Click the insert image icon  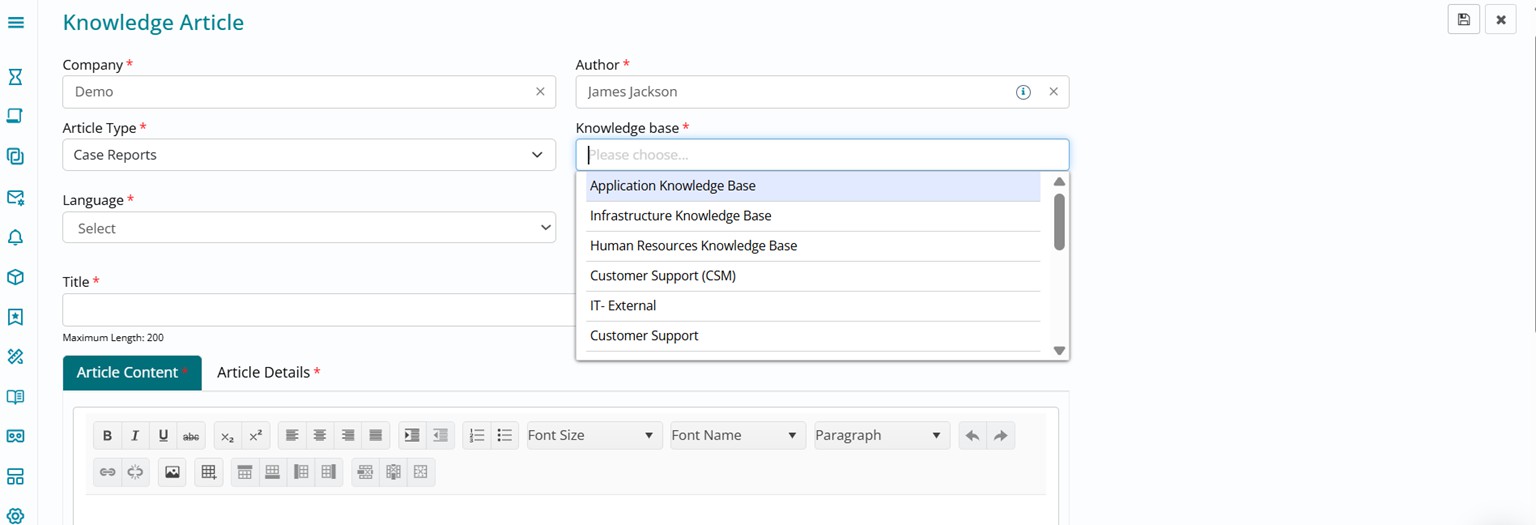[x=173, y=472]
